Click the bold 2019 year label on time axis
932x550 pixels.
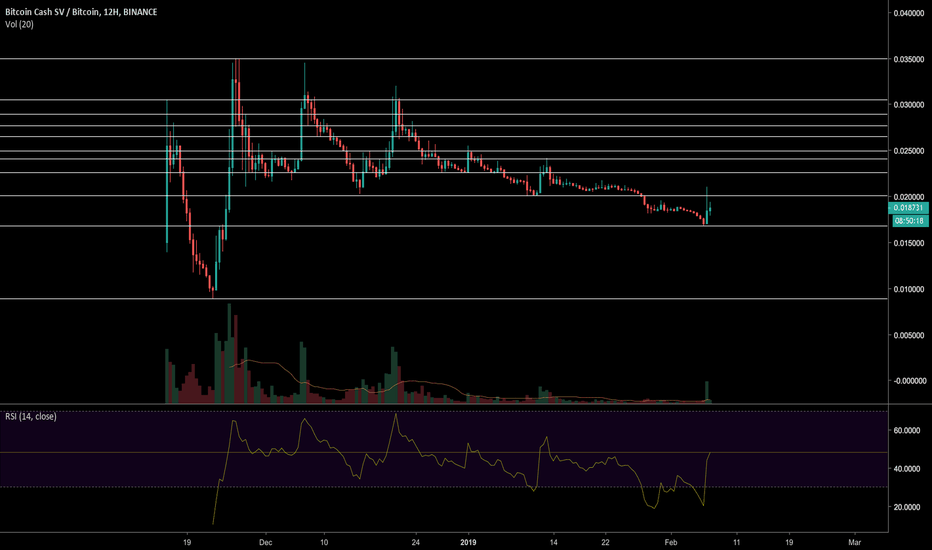[468, 542]
